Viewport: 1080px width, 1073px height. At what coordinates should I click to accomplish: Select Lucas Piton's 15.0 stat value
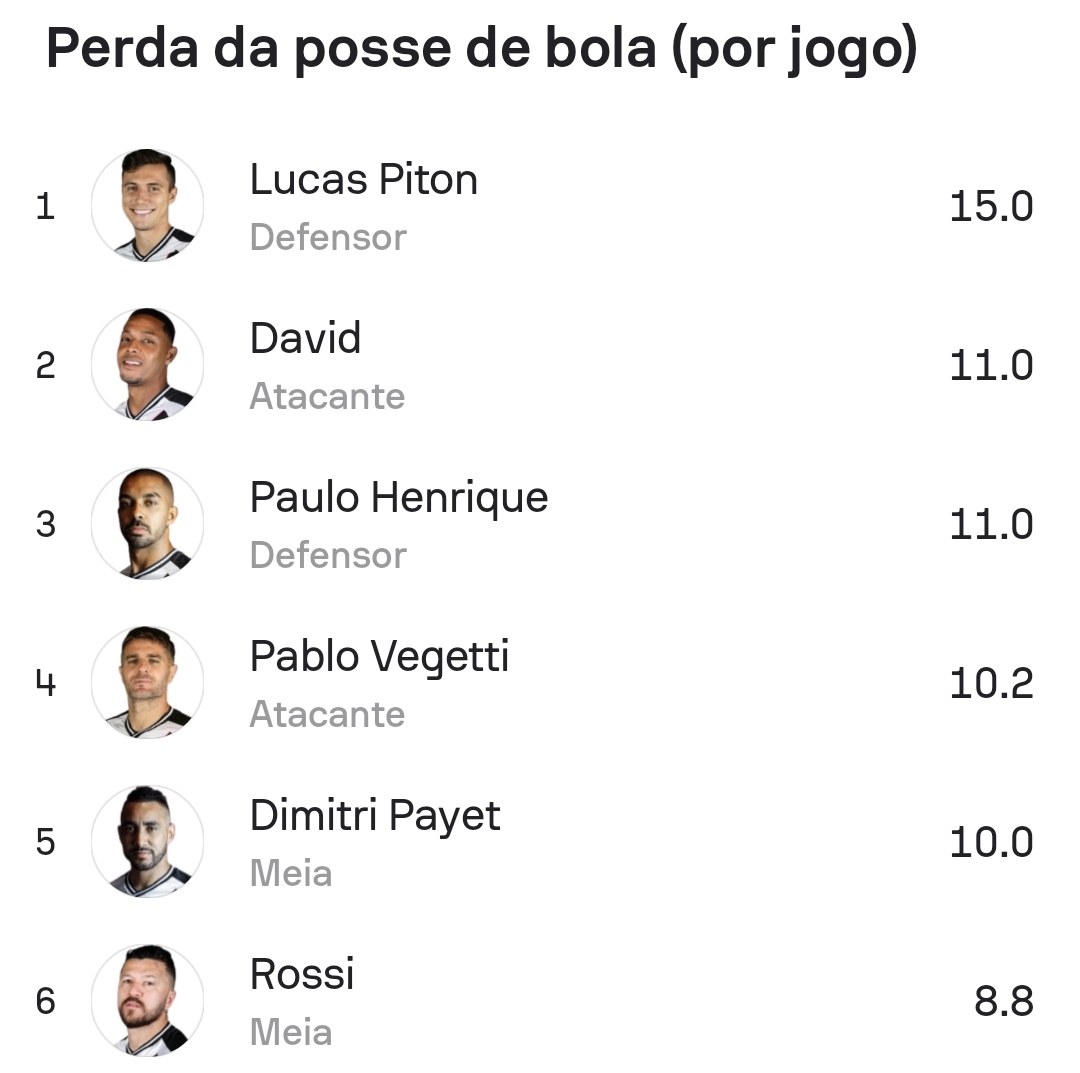[990, 207]
